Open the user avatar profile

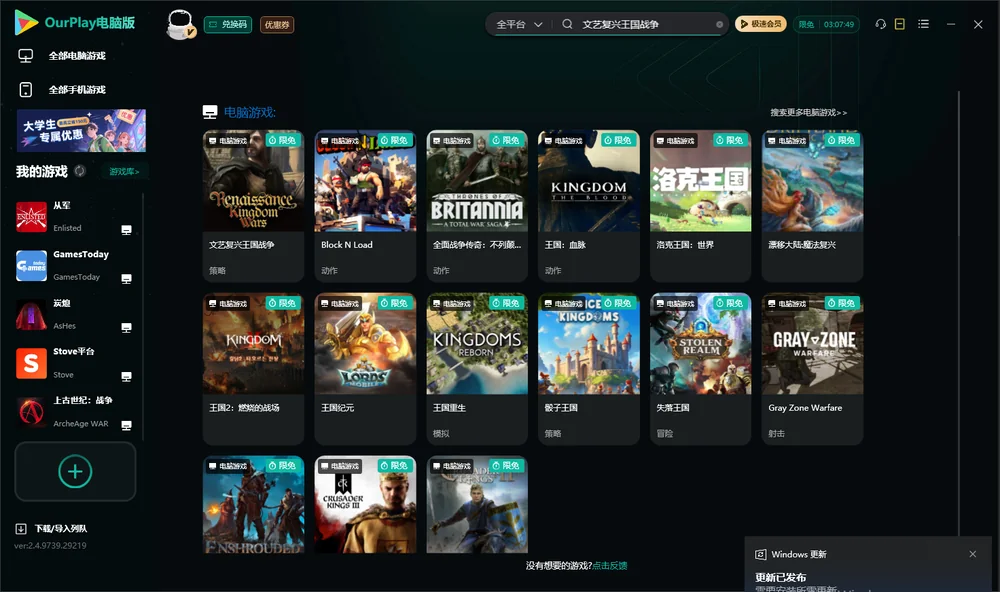[180, 24]
